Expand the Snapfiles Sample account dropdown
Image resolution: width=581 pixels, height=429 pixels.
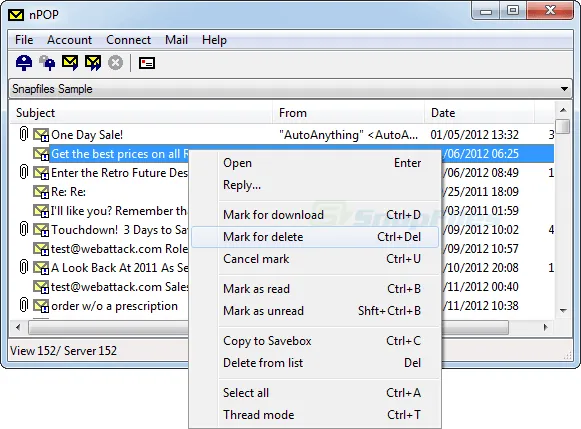pos(564,89)
